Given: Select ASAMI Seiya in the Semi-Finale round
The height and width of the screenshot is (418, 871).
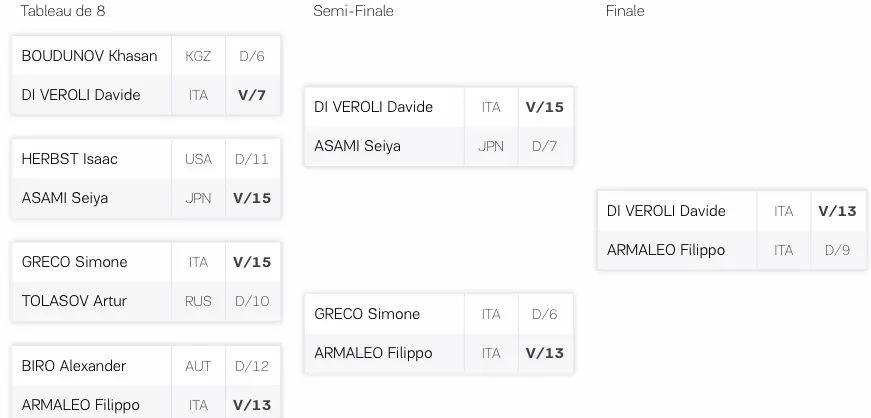Looking at the screenshot, I should point(357,146).
